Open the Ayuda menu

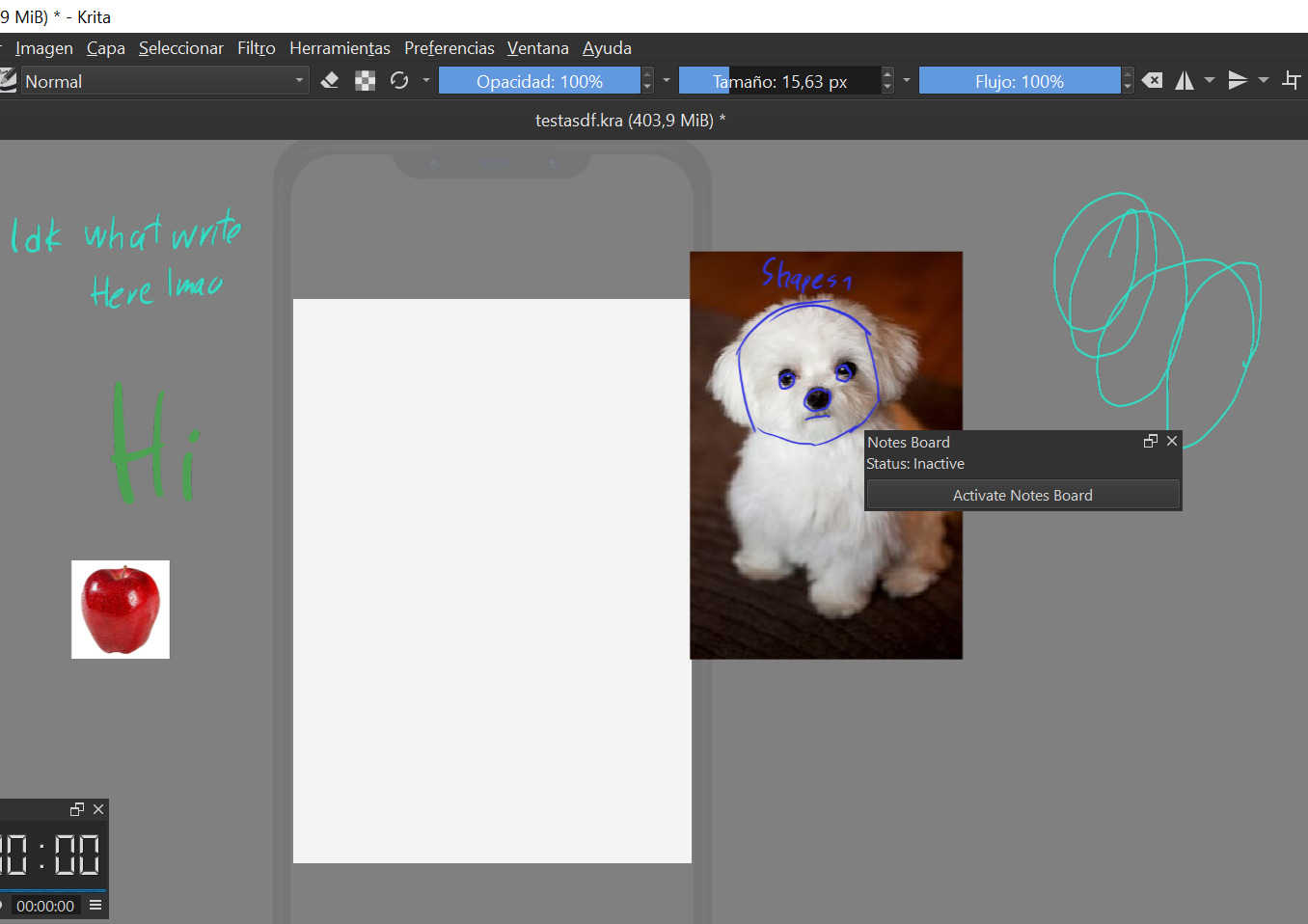pyautogui.click(x=607, y=48)
